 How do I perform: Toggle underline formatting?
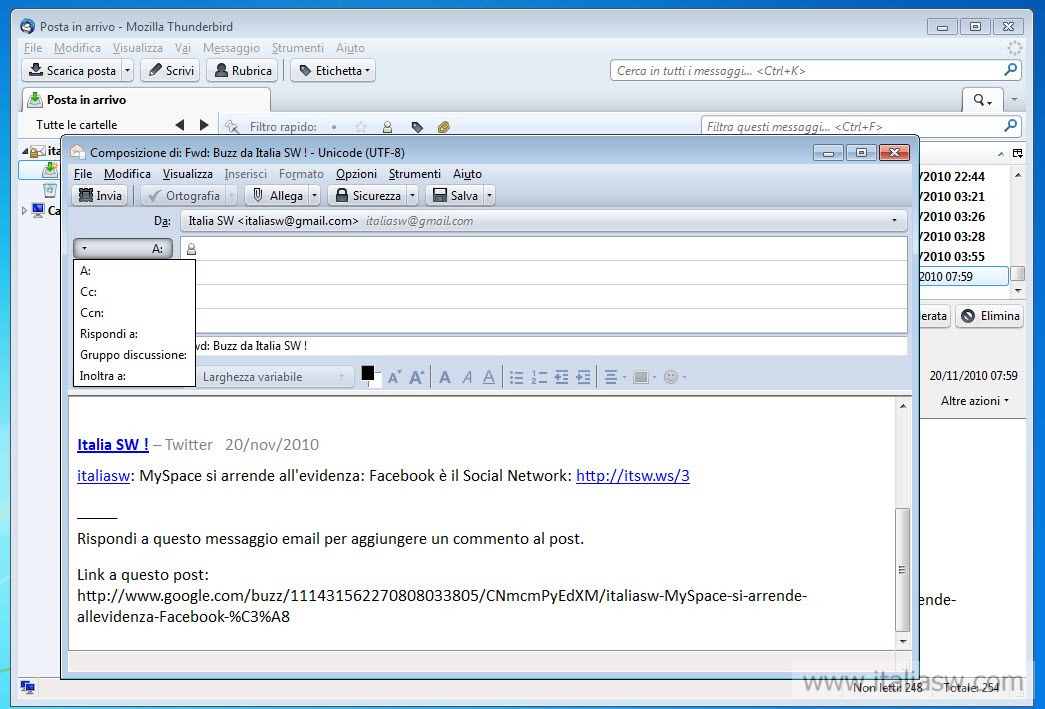pyautogui.click(x=489, y=377)
